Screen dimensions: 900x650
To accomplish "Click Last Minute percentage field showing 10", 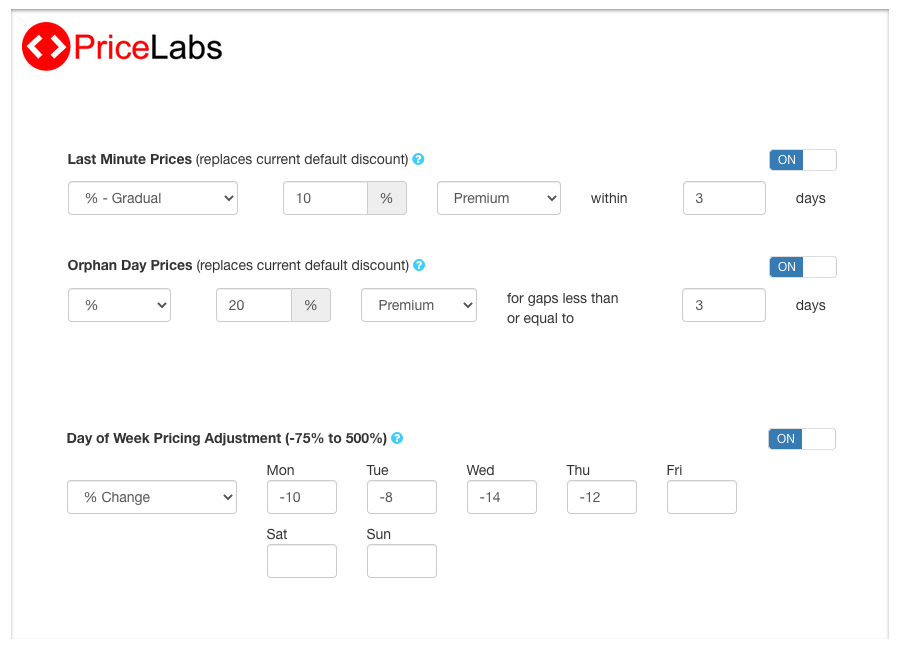I will pyautogui.click(x=326, y=198).
